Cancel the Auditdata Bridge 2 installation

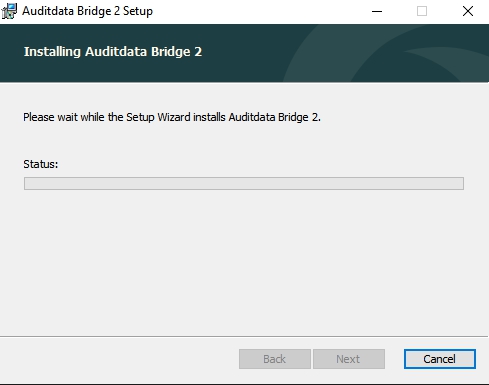point(440,359)
